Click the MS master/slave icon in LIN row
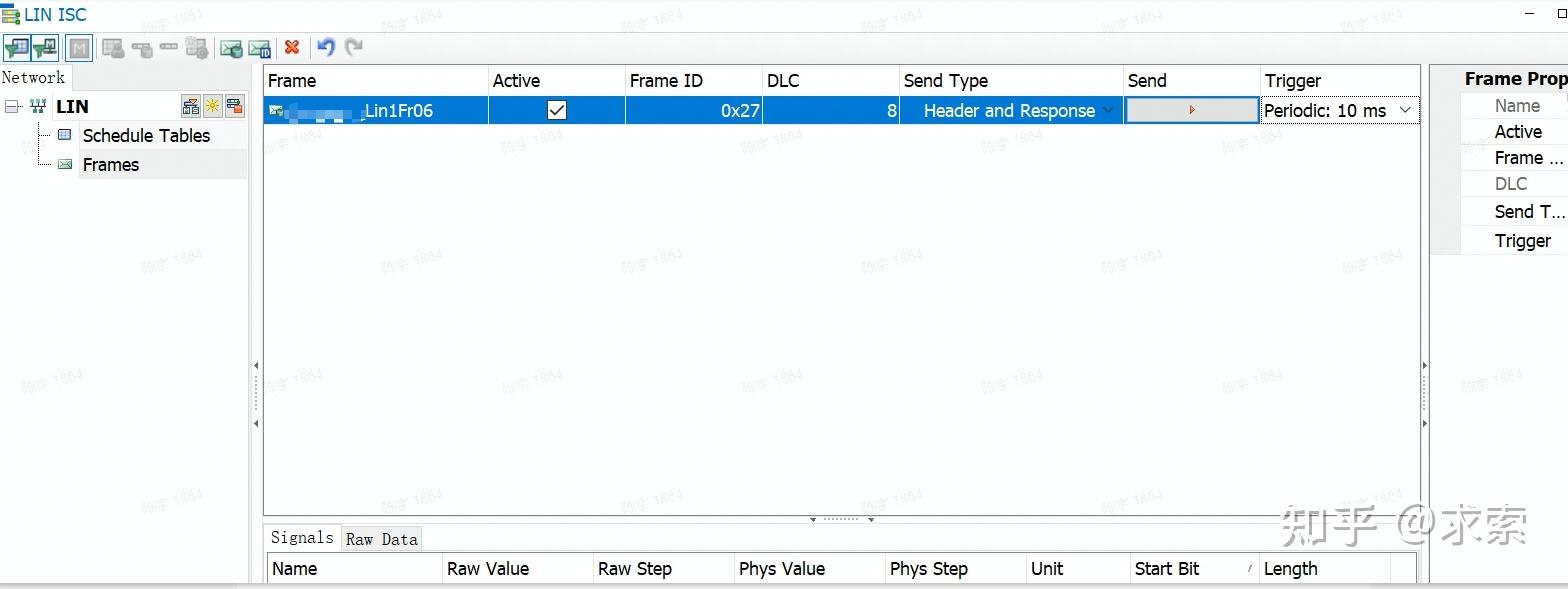 point(191,106)
